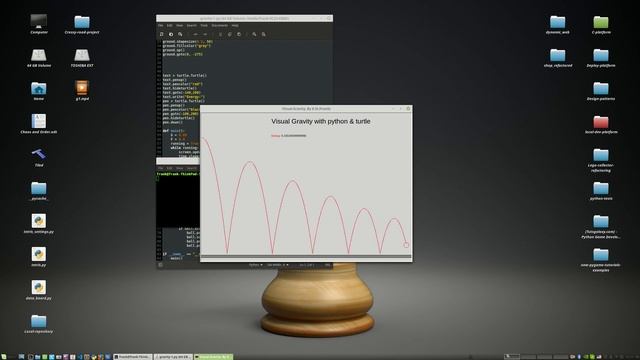Select the Tiled application launcher icon
Screen dimensions: 640x360
pos(39,157)
